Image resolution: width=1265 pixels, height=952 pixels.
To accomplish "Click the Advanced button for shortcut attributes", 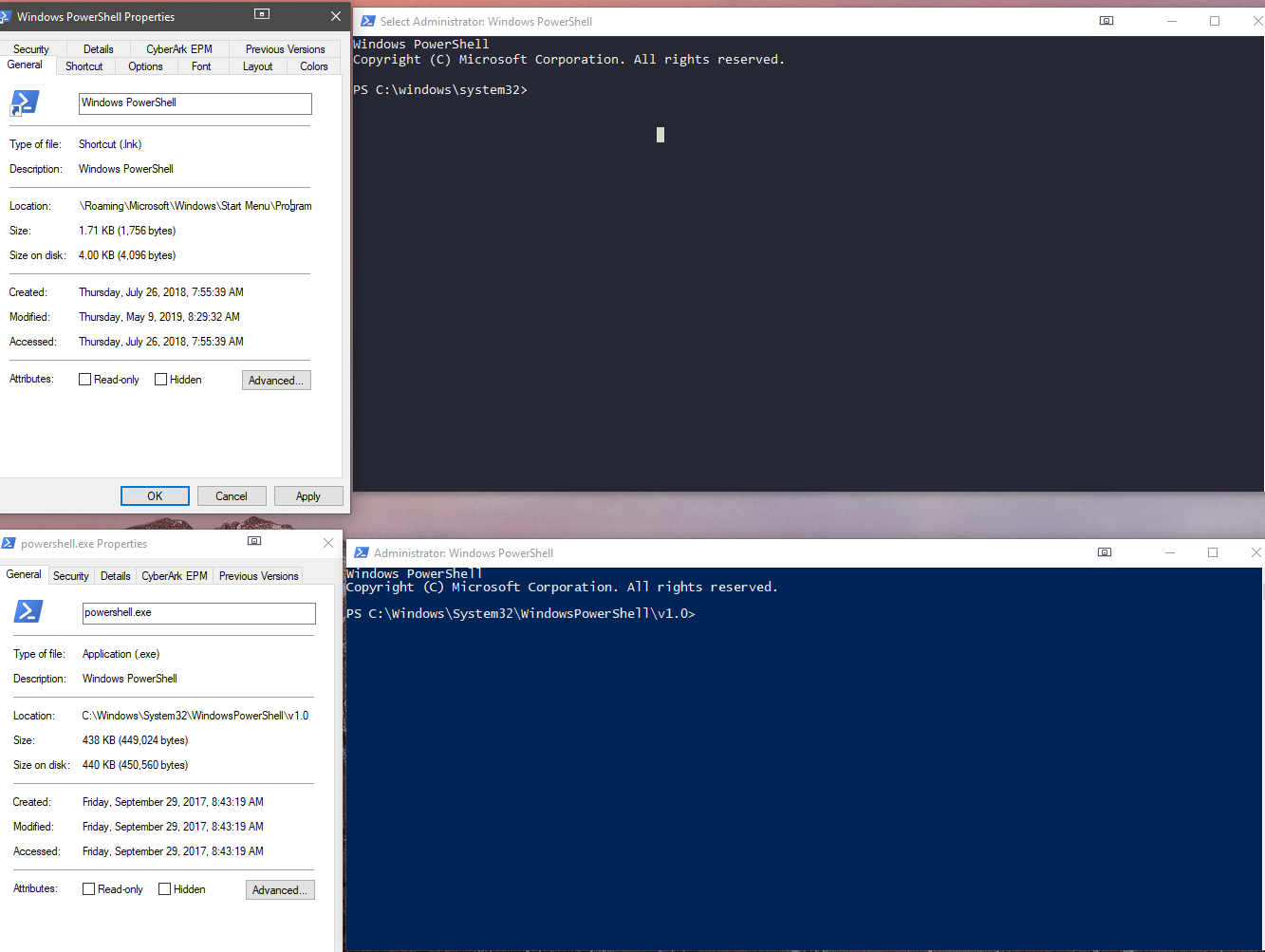I will [x=275, y=380].
